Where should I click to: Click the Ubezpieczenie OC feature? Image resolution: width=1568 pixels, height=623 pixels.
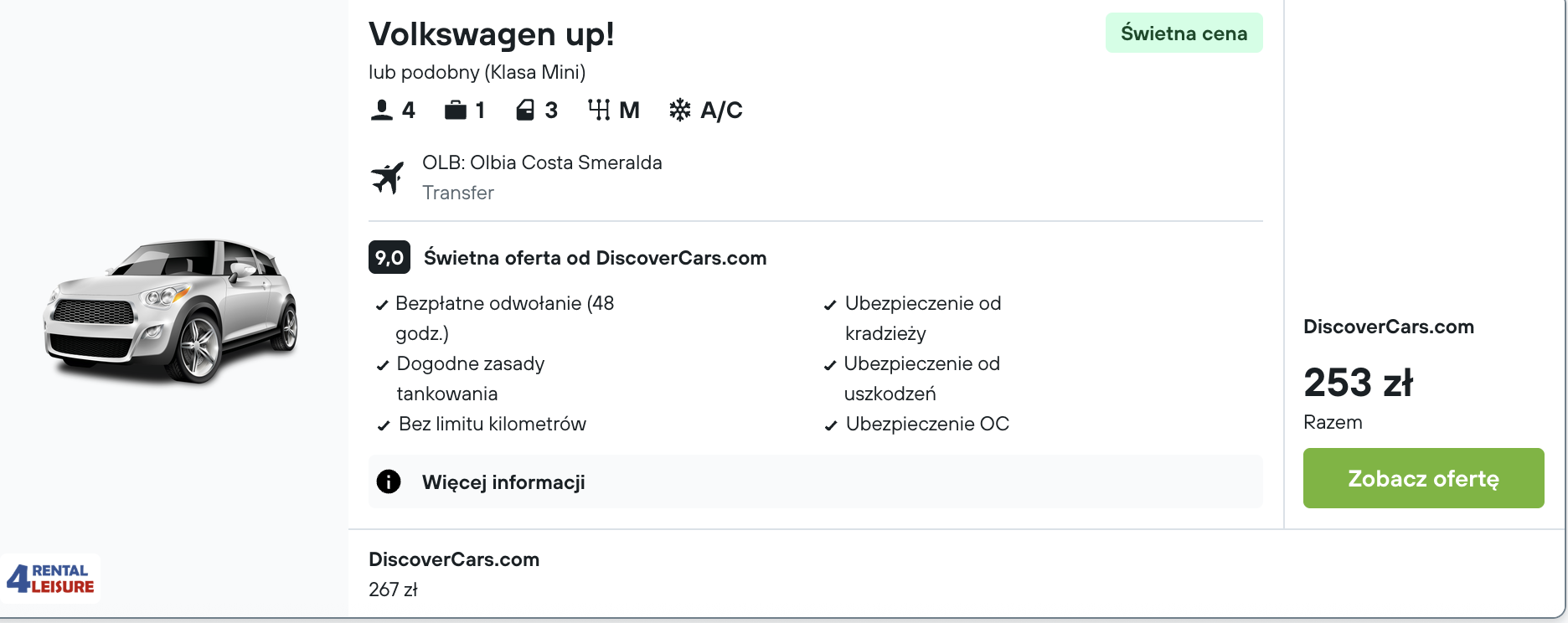[x=927, y=424]
